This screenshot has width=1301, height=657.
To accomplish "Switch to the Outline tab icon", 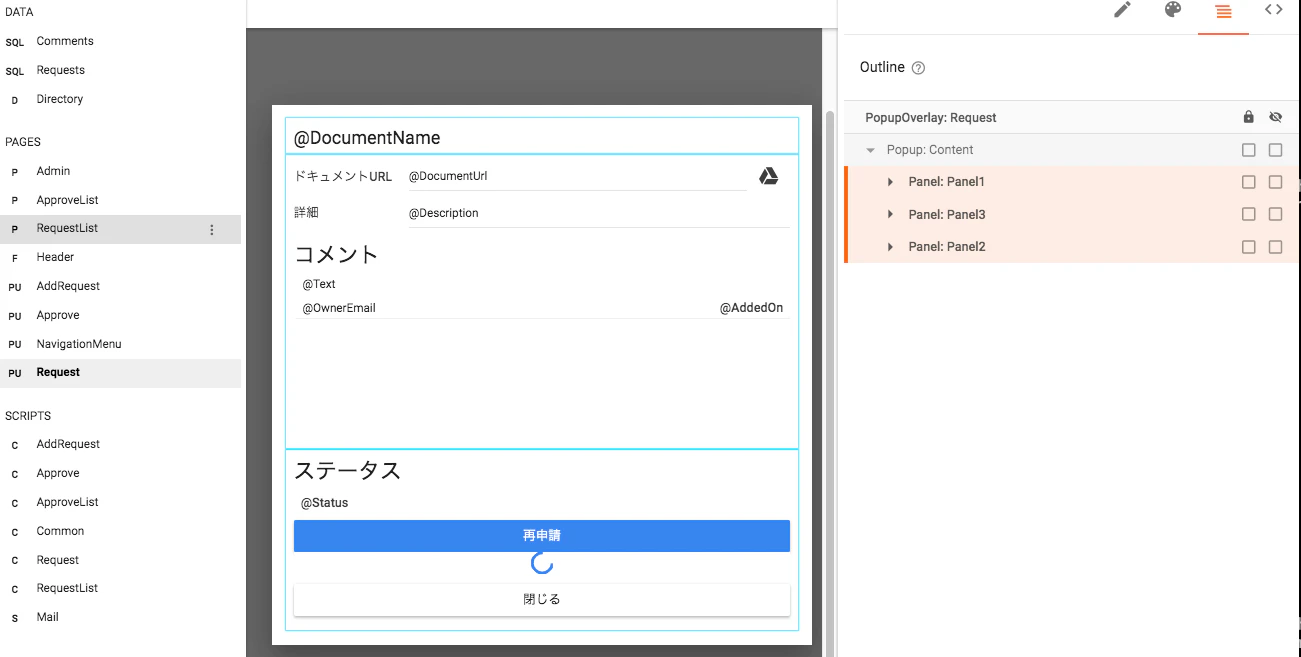I will tap(1223, 11).
